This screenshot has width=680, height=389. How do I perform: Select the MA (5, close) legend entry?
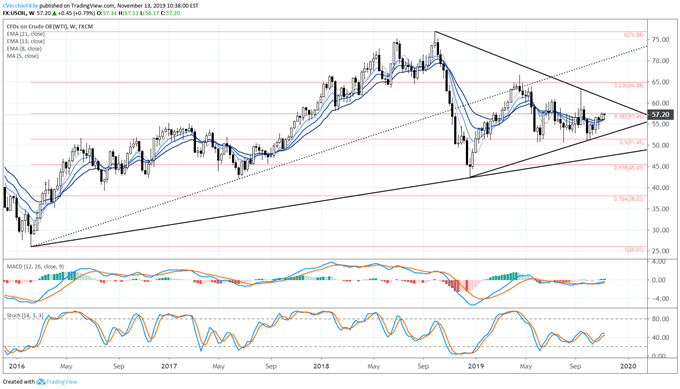click(23, 56)
